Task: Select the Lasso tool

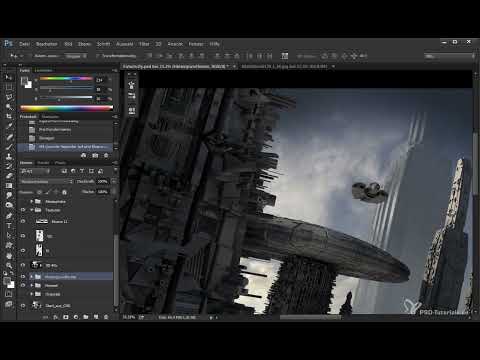Action: coord(9,97)
